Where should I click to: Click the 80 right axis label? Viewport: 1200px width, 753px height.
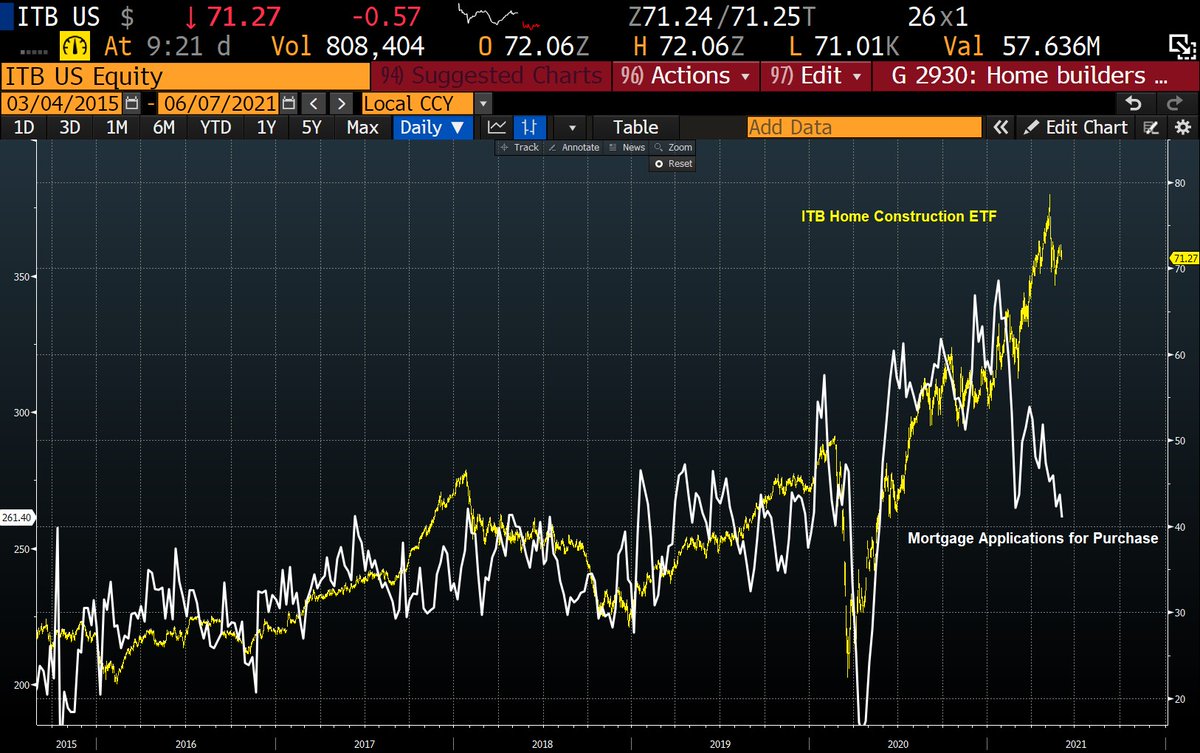click(1181, 183)
